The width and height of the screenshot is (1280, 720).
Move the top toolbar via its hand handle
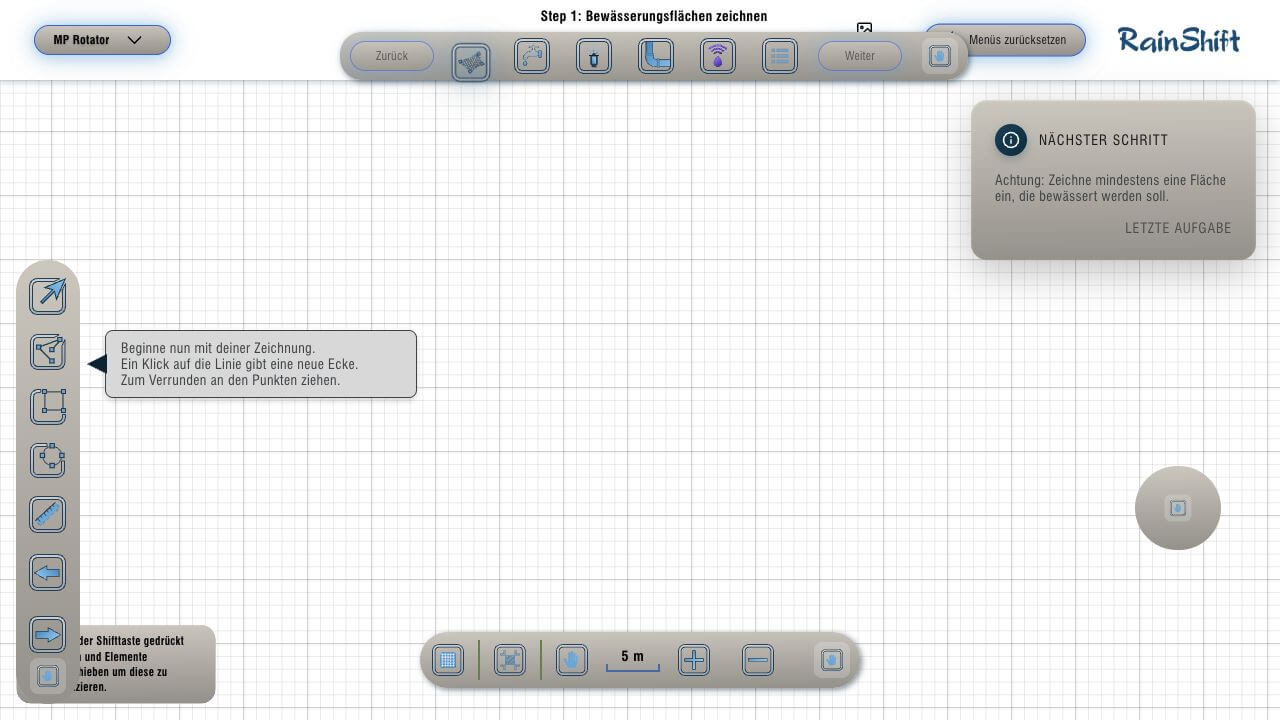[x=939, y=56]
